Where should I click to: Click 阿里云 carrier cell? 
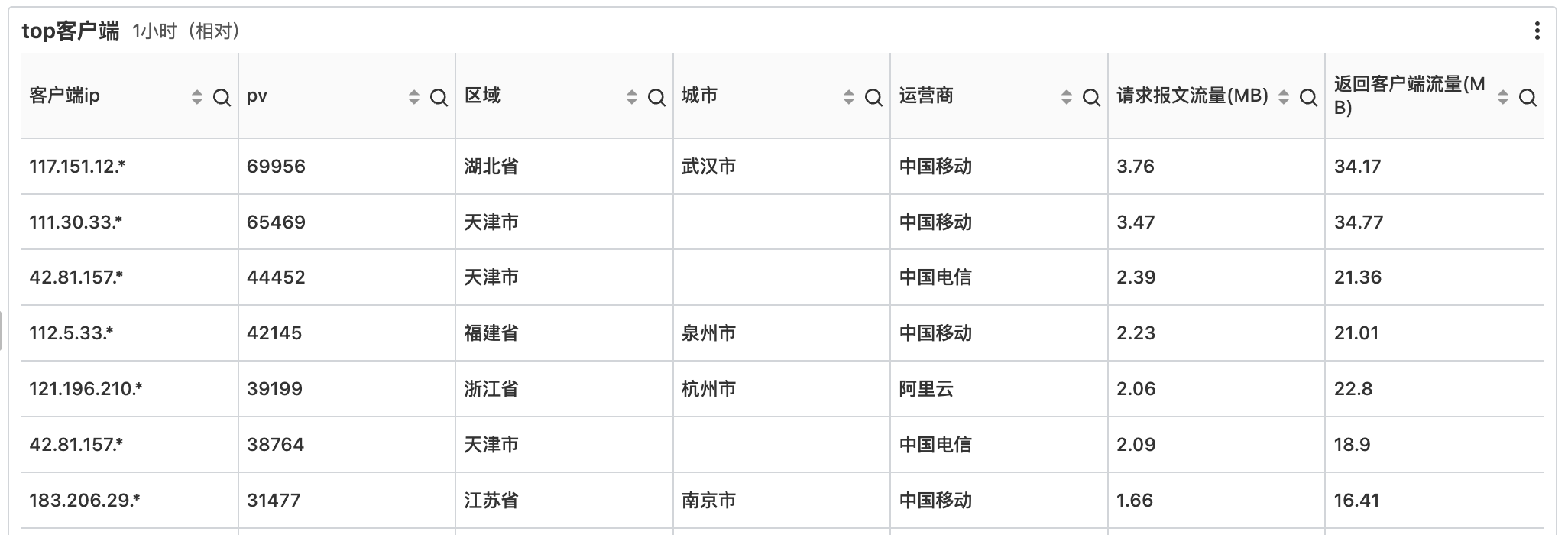pyautogui.click(x=926, y=389)
